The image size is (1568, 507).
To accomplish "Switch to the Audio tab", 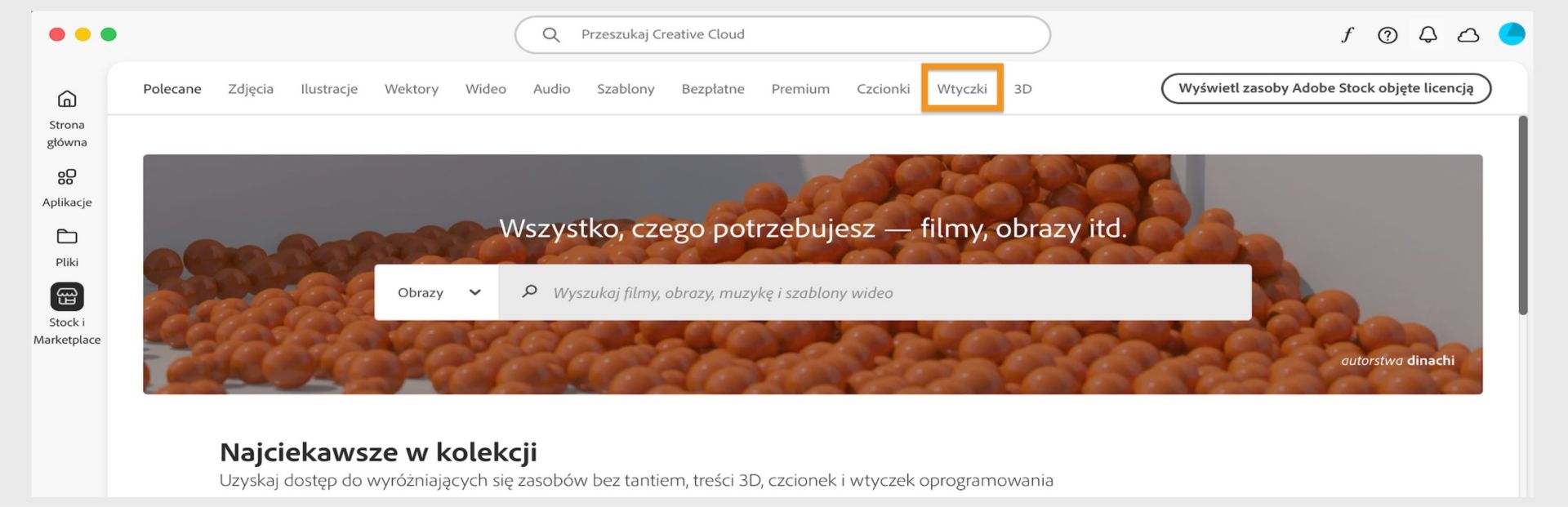I will [x=552, y=89].
